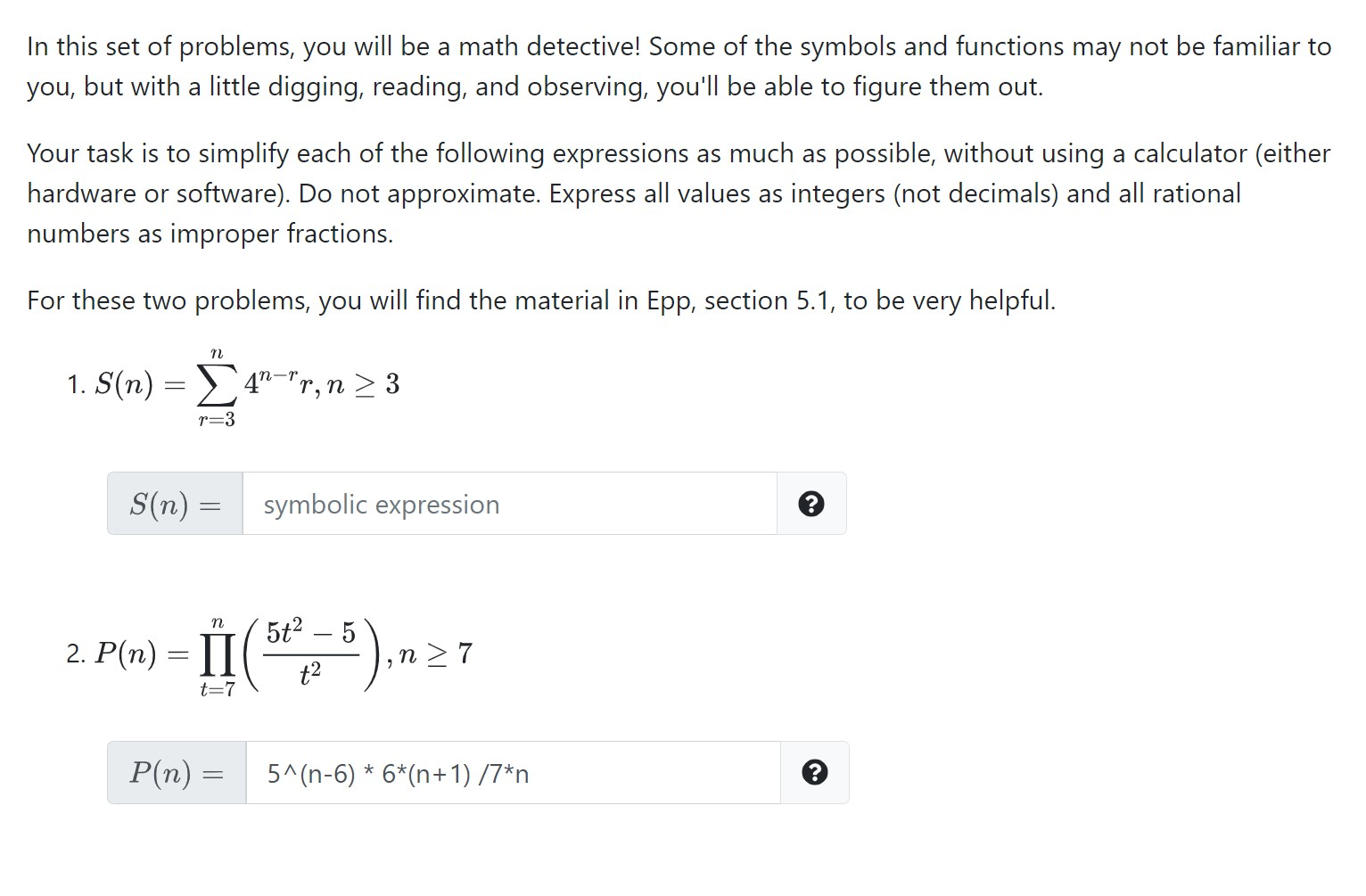Click the empty S(n) answer box
1366x896 pixels.
click(x=508, y=504)
